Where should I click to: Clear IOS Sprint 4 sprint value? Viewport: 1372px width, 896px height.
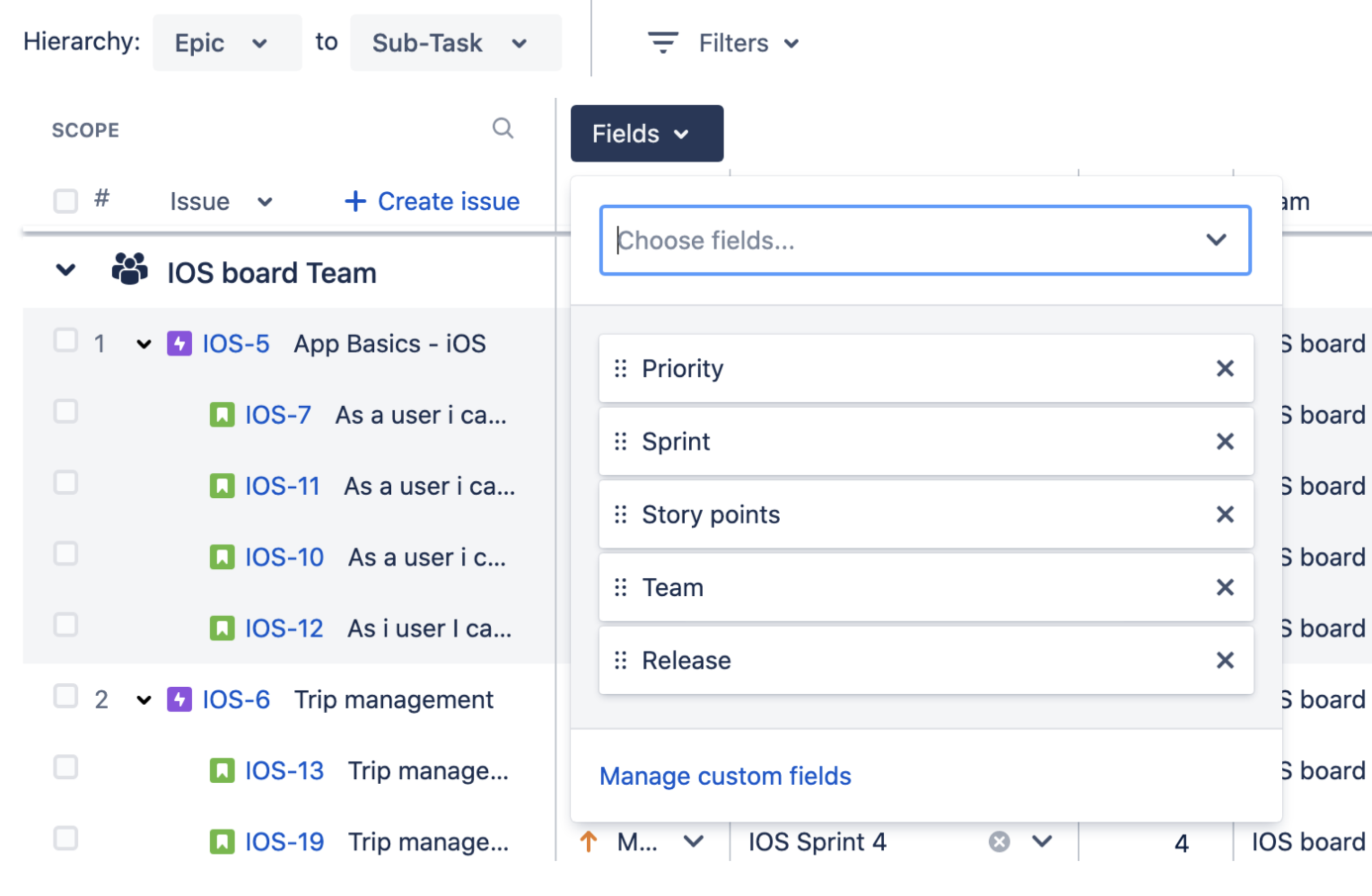[999, 842]
